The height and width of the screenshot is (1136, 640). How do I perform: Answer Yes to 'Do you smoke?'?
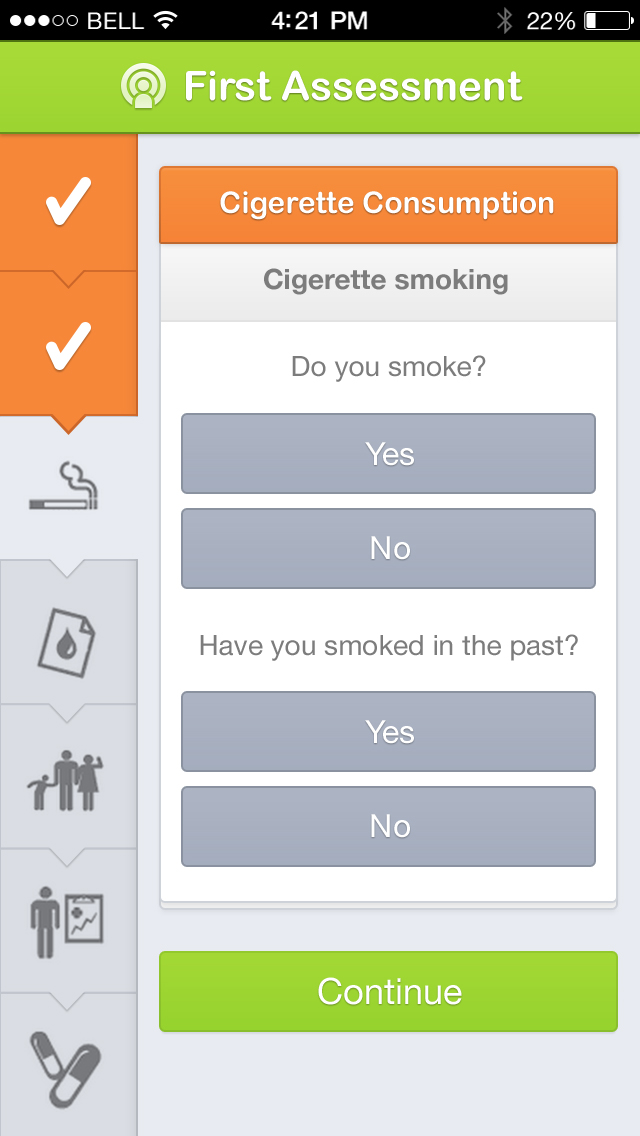(388, 454)
